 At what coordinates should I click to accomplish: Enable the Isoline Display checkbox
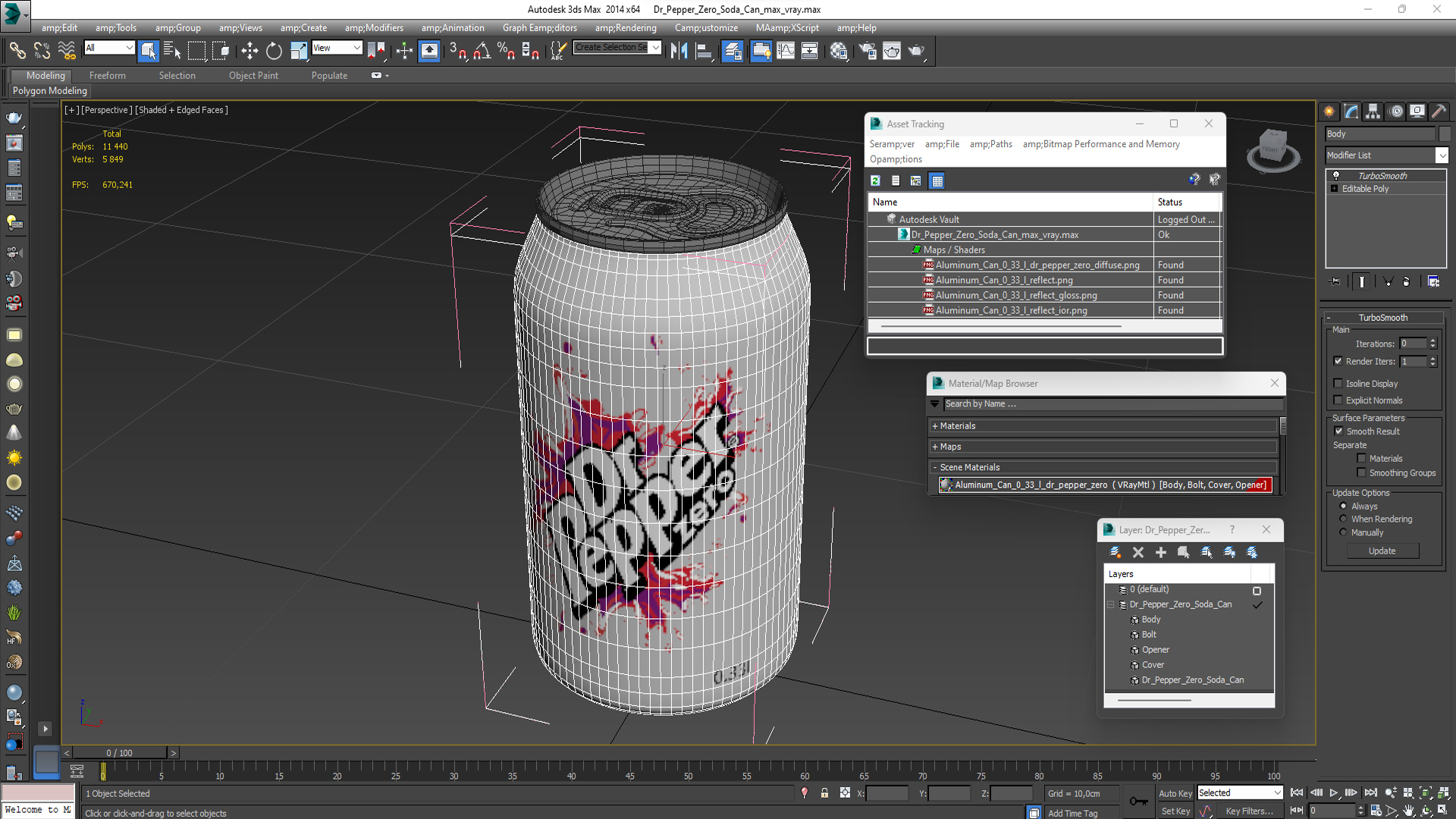click(x=1338, y=383)
